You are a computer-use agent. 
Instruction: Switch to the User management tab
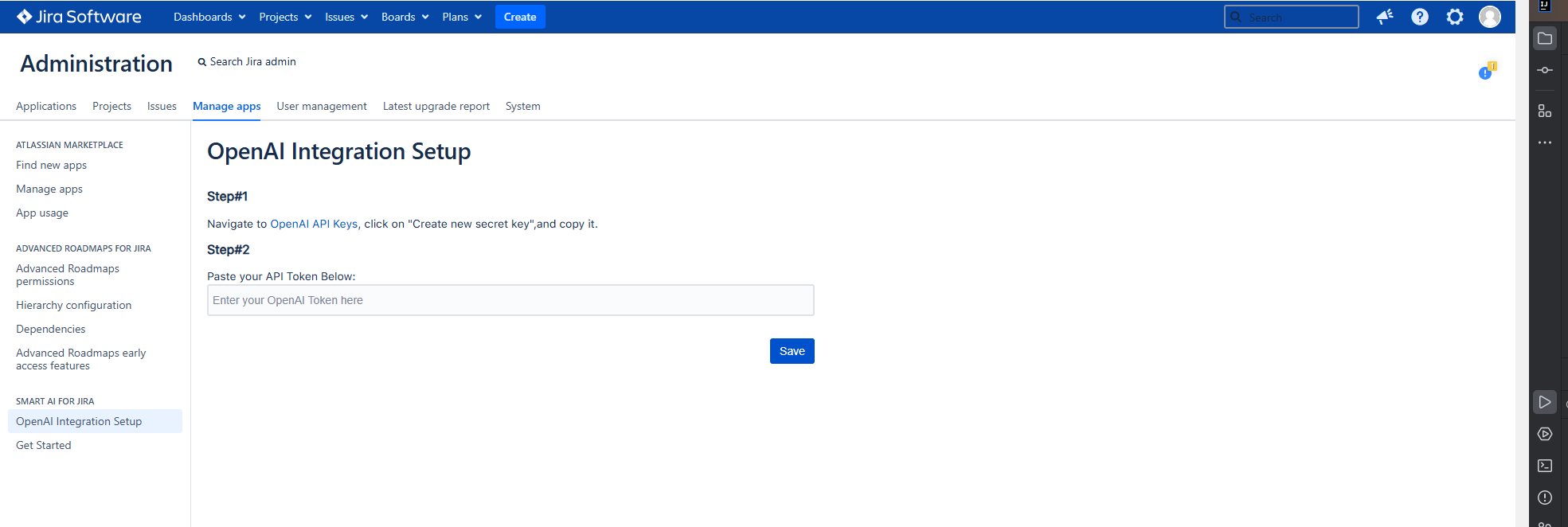coord(322,106)
